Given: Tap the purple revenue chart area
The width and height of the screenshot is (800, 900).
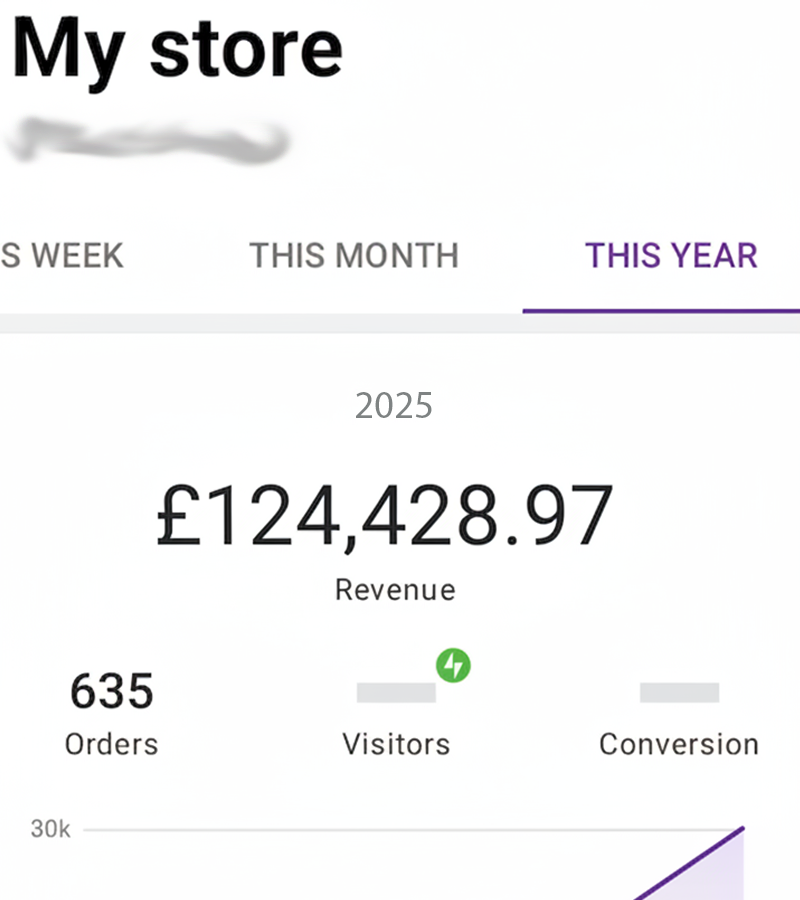Looking at the screenshot, I should coord(715,872).
